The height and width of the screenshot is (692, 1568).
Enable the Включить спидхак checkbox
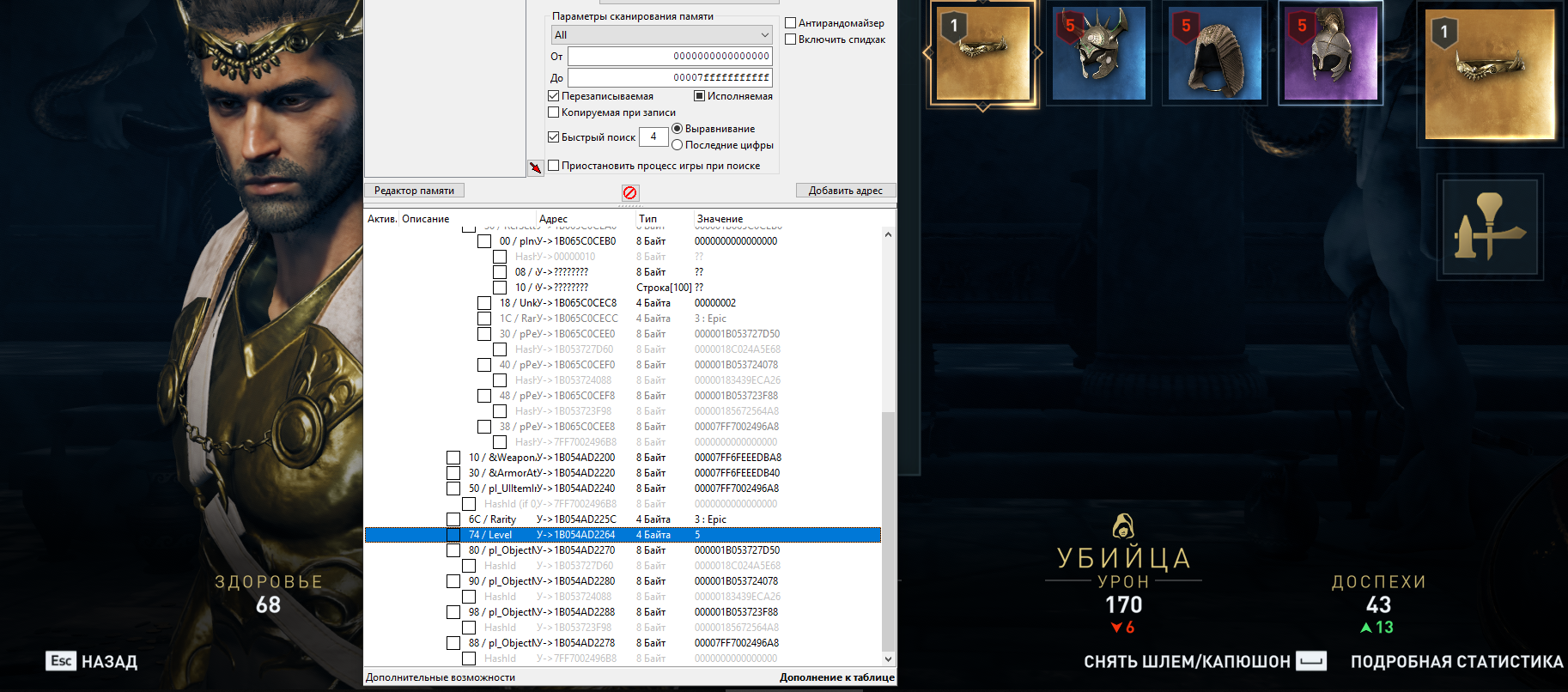tap(791, 39)
